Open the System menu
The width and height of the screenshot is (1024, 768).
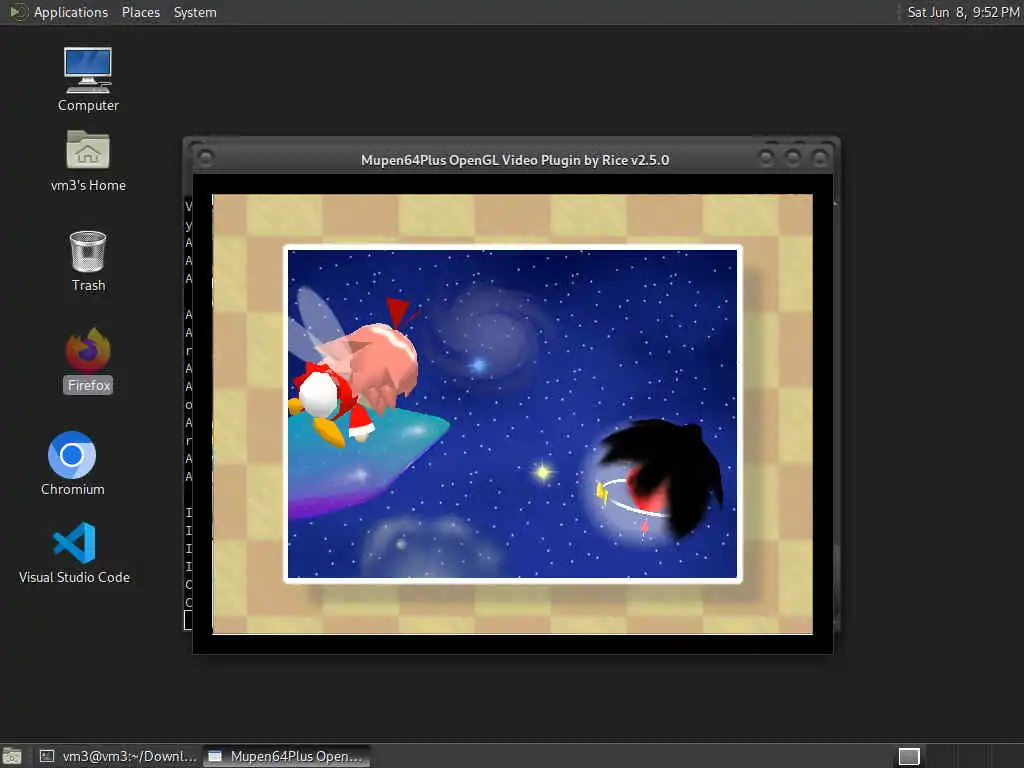[x=195, y=12]
